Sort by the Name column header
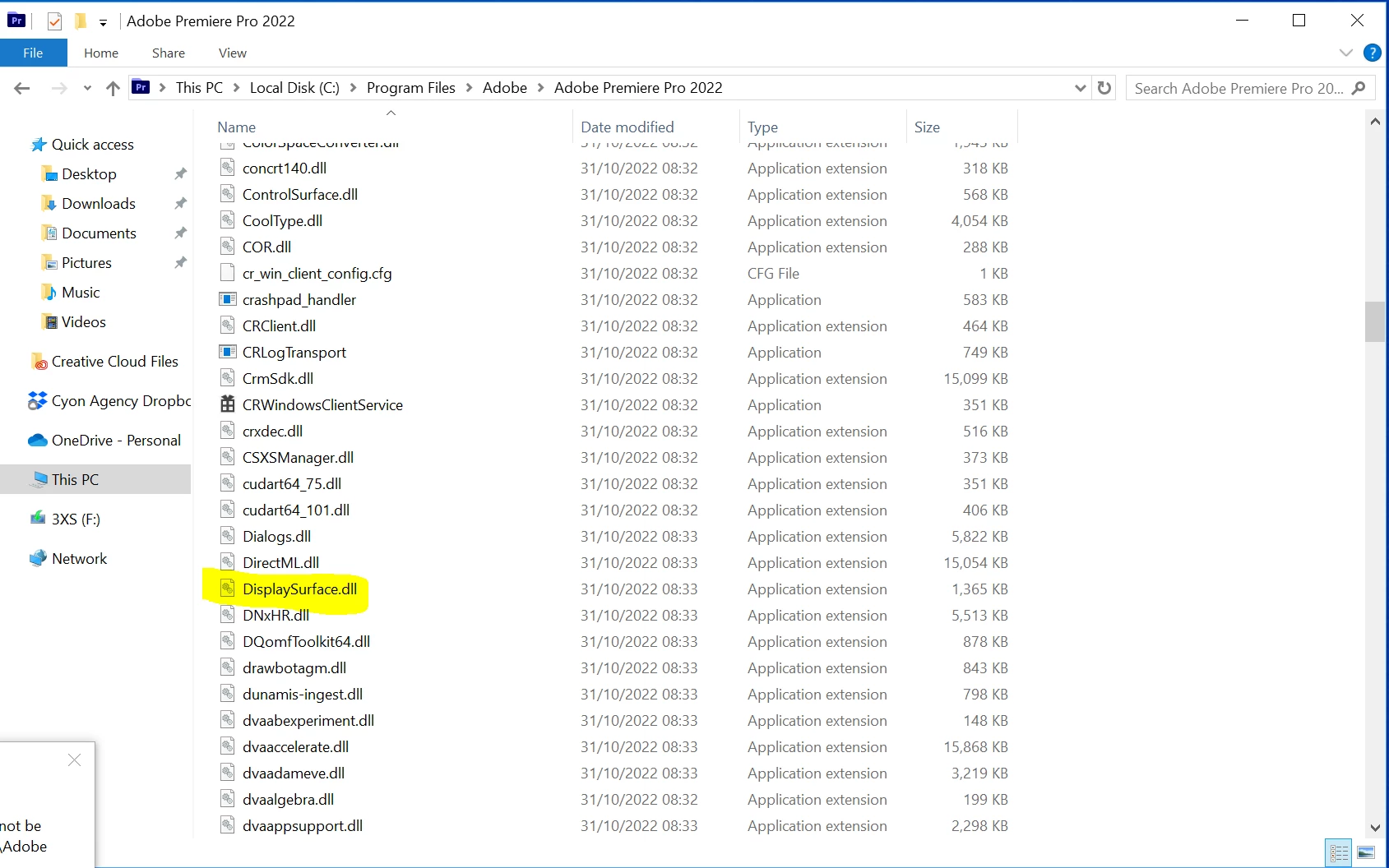This screenshot has width=1389, height=868. 237,127
